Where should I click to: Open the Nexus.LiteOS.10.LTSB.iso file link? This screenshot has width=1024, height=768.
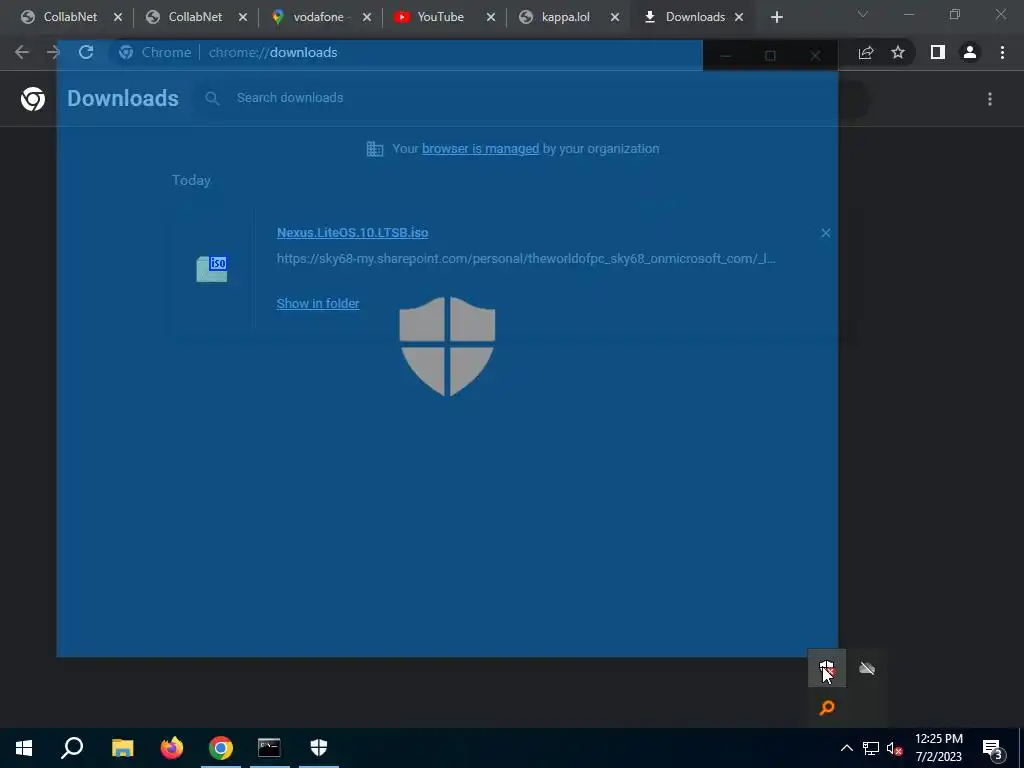click(x=353, y=232)
